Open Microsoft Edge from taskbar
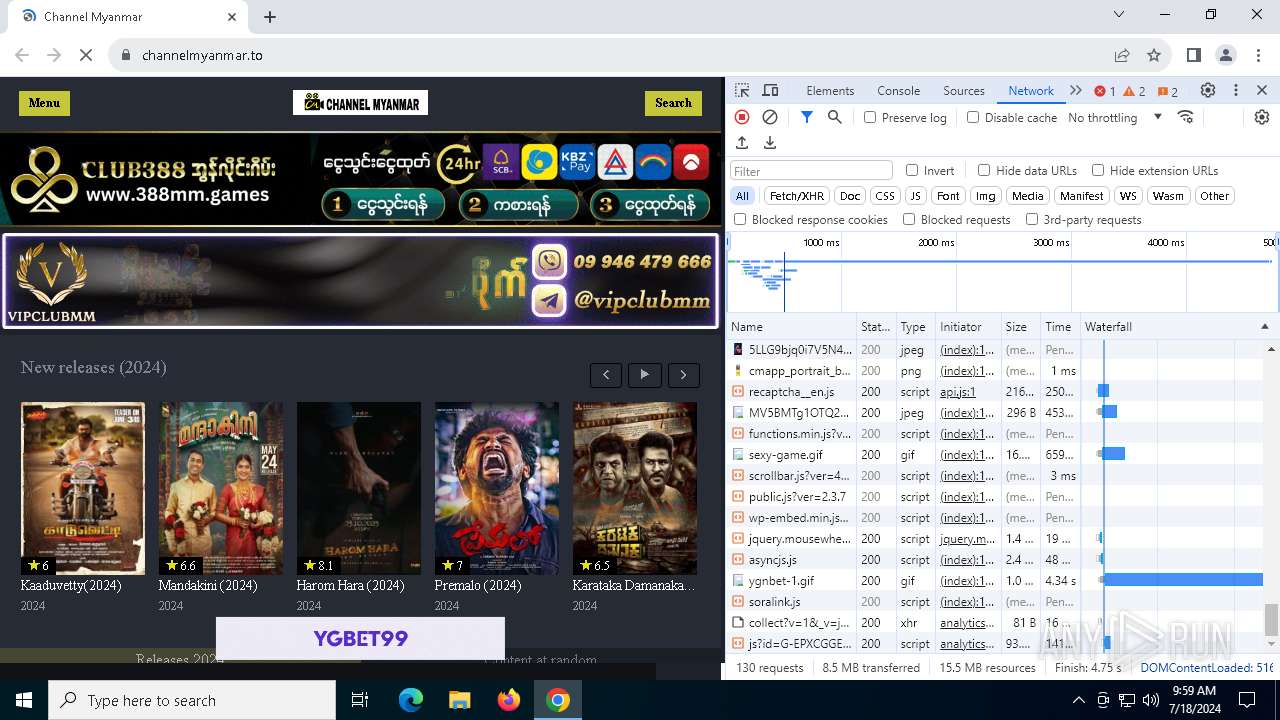Viewport: 1280px width, 720px height. pos(411,700)
